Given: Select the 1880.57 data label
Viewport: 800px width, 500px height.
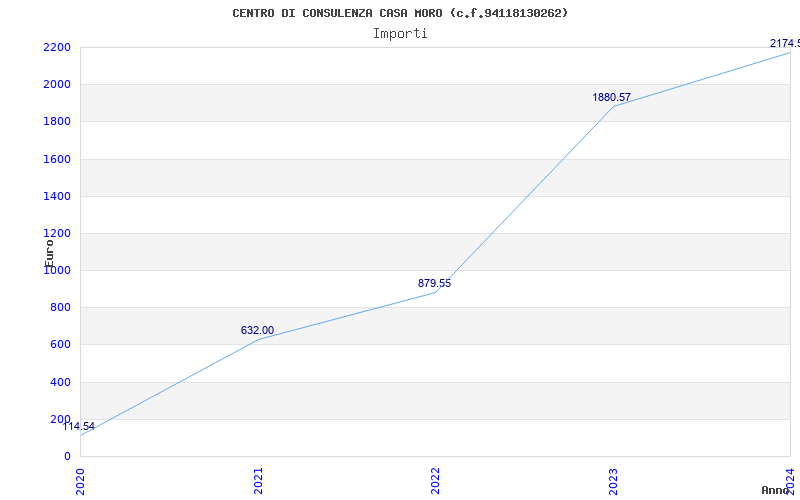Looking at the screenshot, I should coord(611,97).
